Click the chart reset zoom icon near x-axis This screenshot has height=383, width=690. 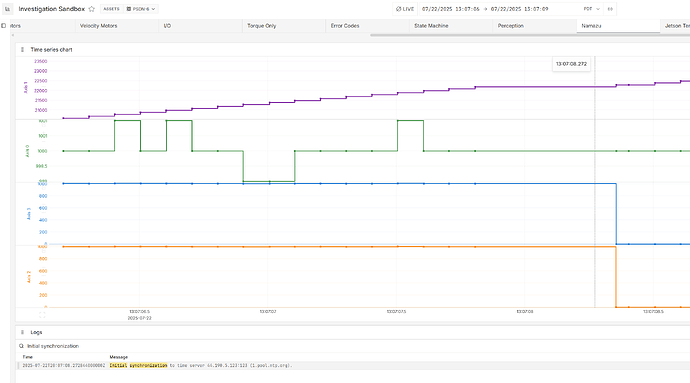[x=42, y=315]
